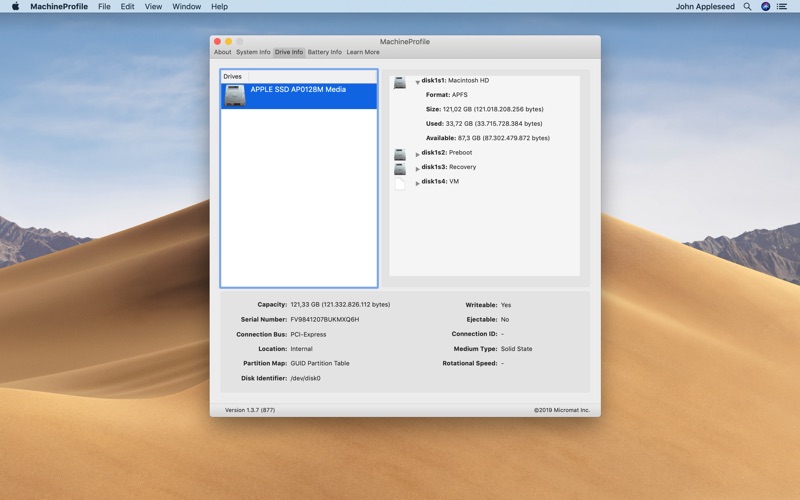Click the disk1s4: VM label
Viewport: 800px width, 500px height.
click(440, 181)
